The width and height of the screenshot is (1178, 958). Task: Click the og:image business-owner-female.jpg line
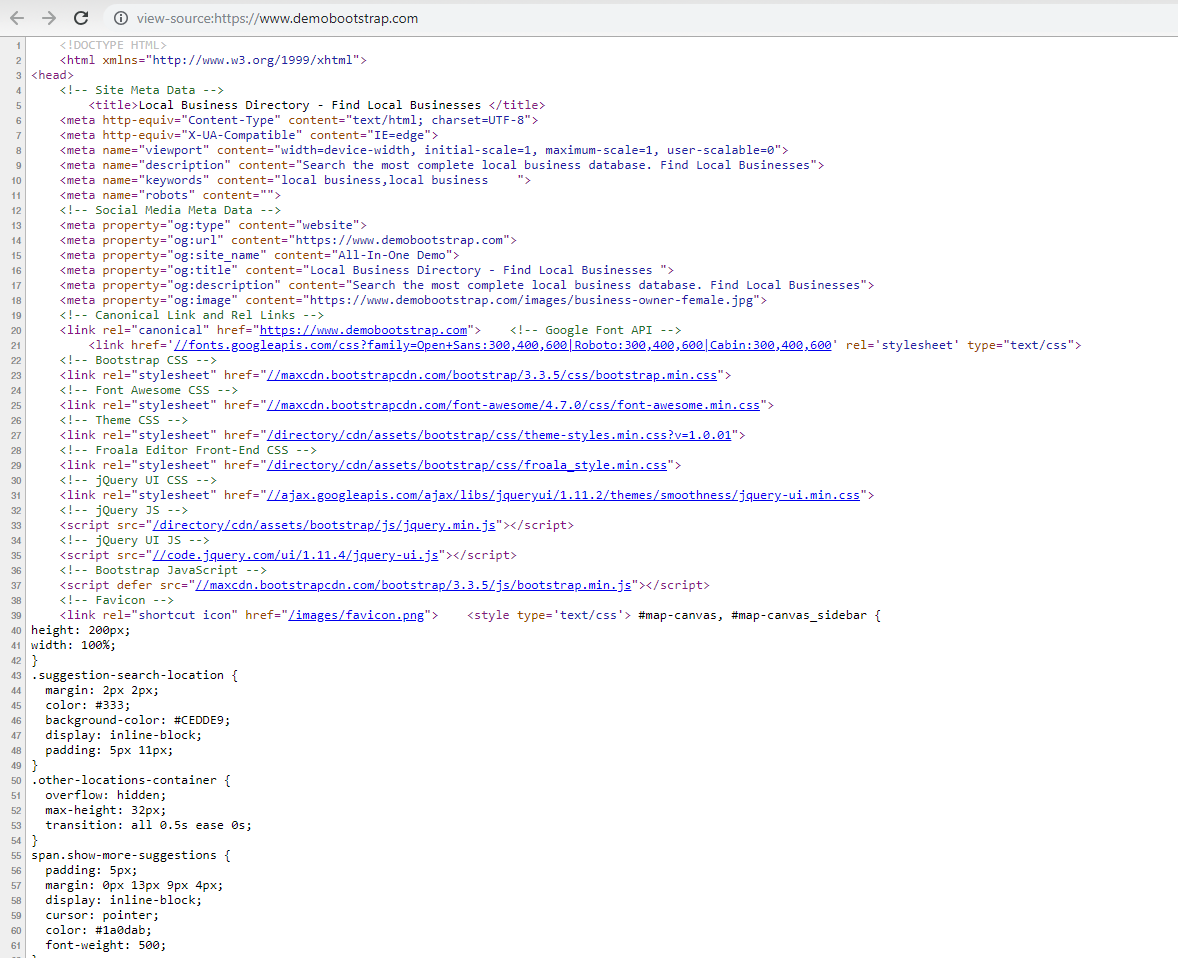point(413,301)
